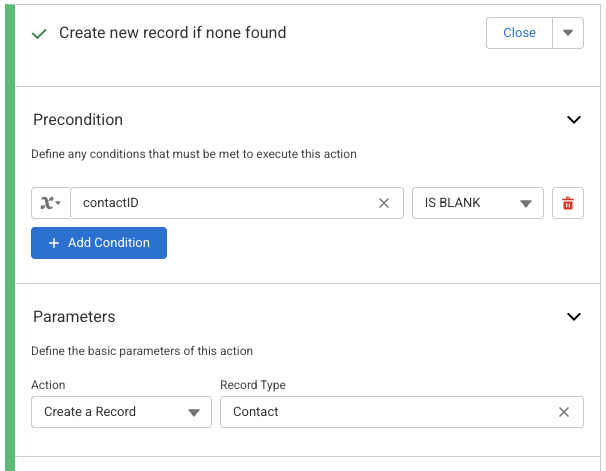Open the Create a Record action dropdown
Viewport: 606px width, 471px height.
[x=121, y=412]
